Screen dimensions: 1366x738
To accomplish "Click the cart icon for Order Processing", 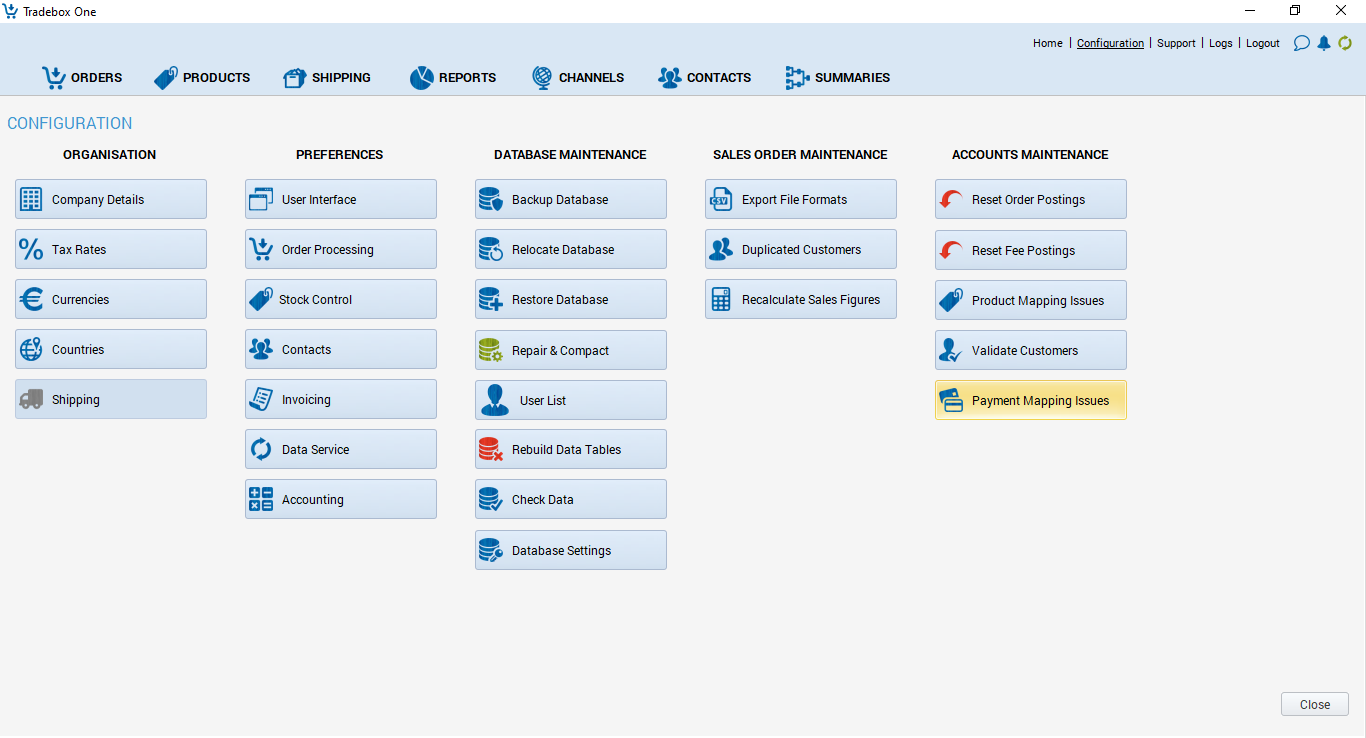I will [261, 249].
